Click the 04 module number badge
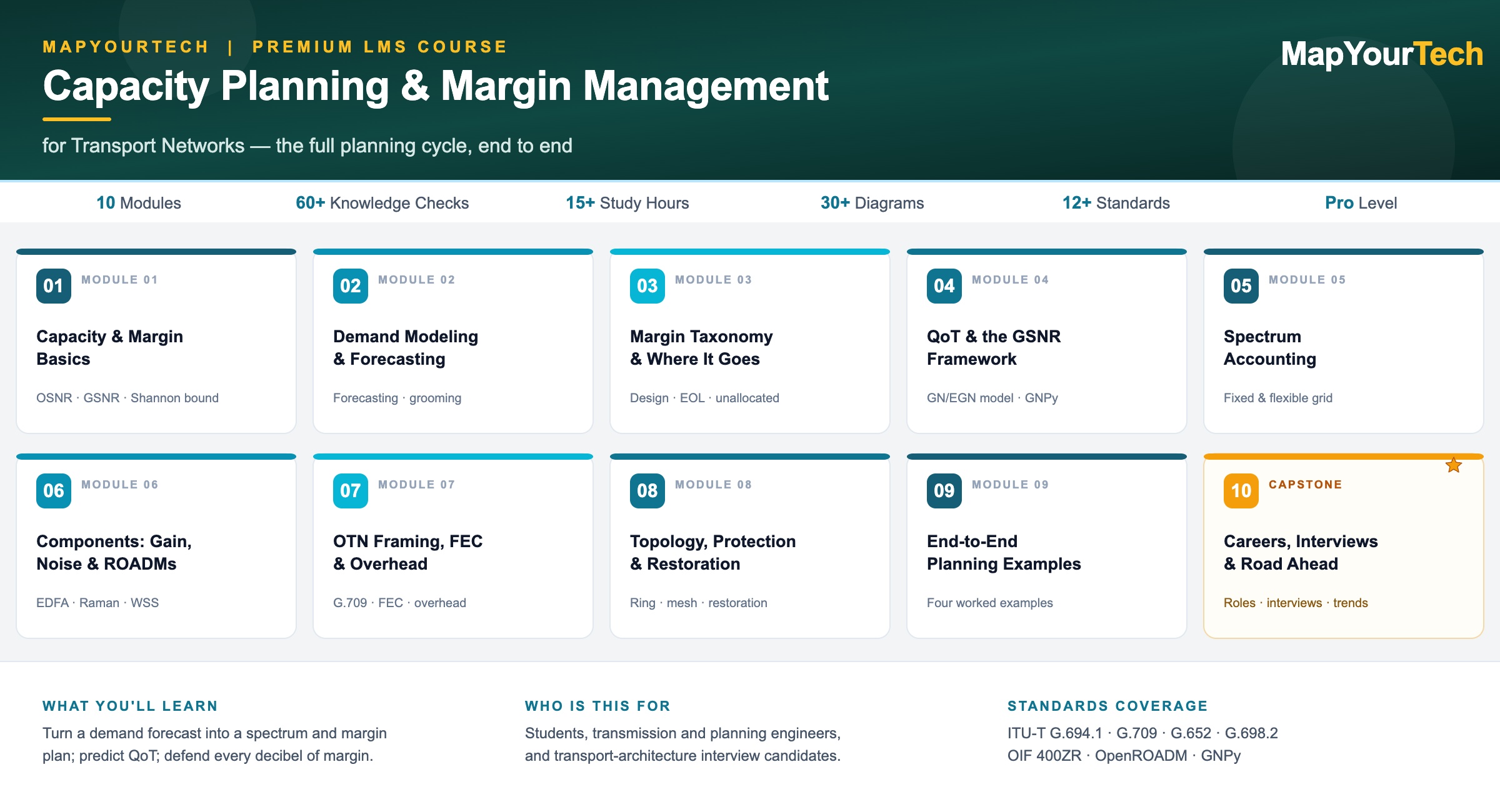This screenshot has height=812, width=1500. 944,286
